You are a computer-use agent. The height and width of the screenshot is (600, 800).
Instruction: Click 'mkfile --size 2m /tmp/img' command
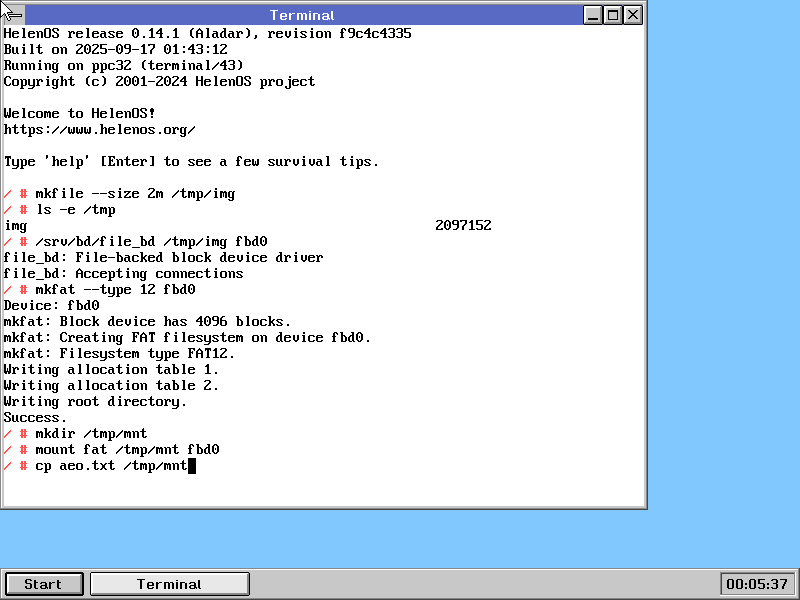pyautogui.click(x=135, y=194)
